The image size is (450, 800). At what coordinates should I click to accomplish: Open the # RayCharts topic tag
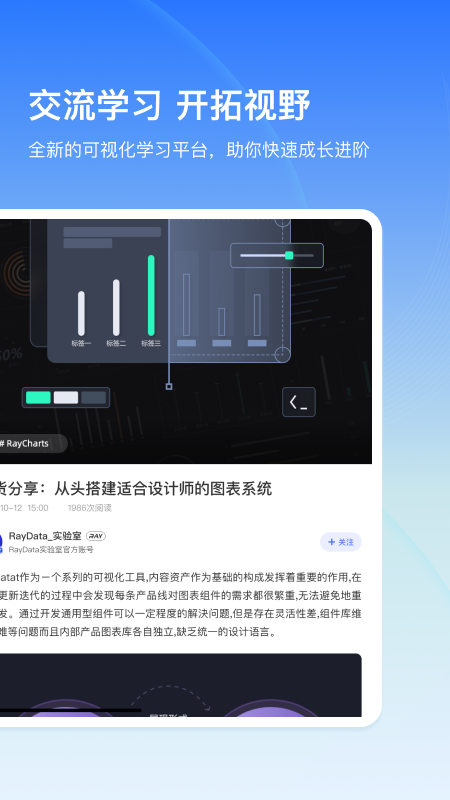(x=32, y=443)
